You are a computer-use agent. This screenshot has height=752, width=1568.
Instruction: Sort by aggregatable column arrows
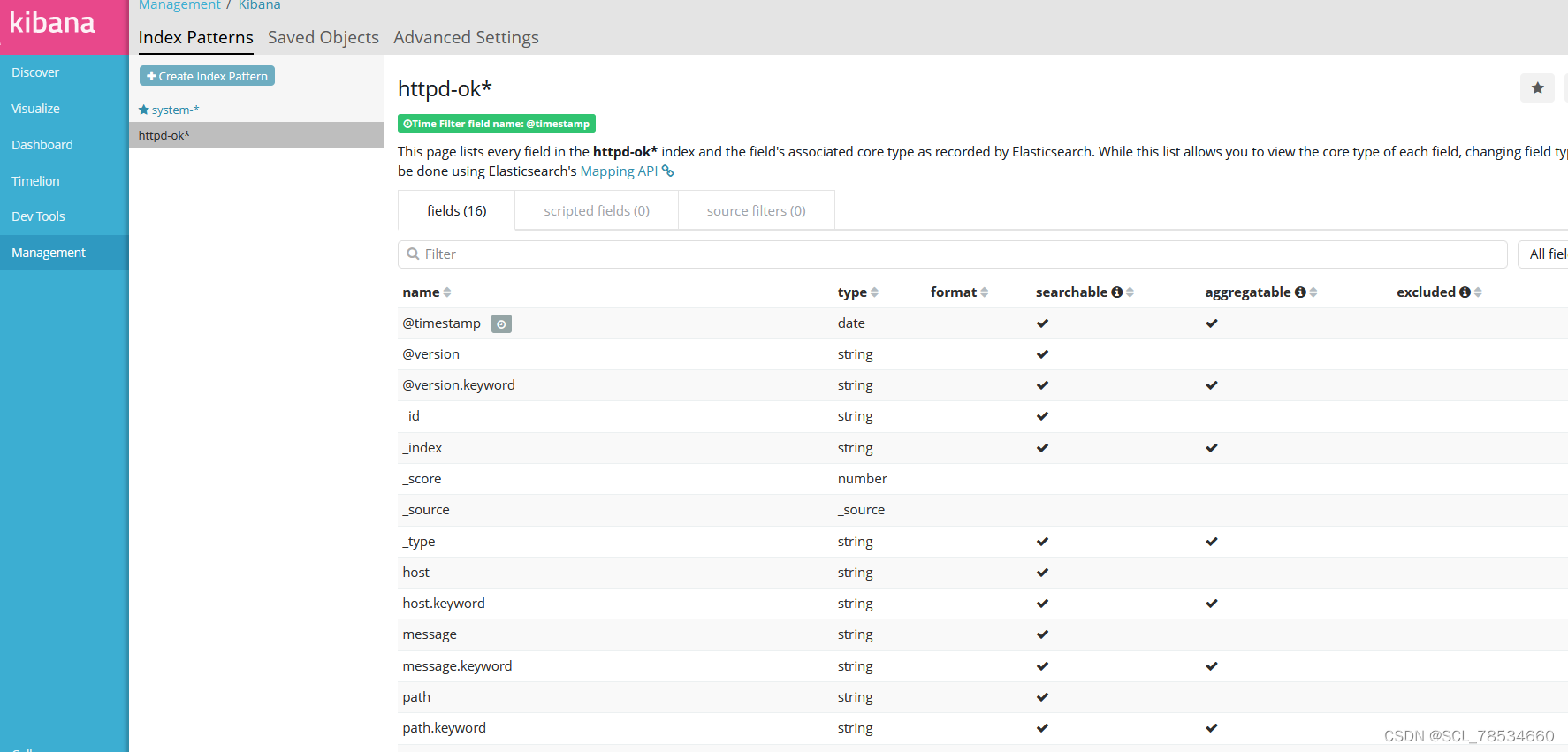(x=1313, y=292)
